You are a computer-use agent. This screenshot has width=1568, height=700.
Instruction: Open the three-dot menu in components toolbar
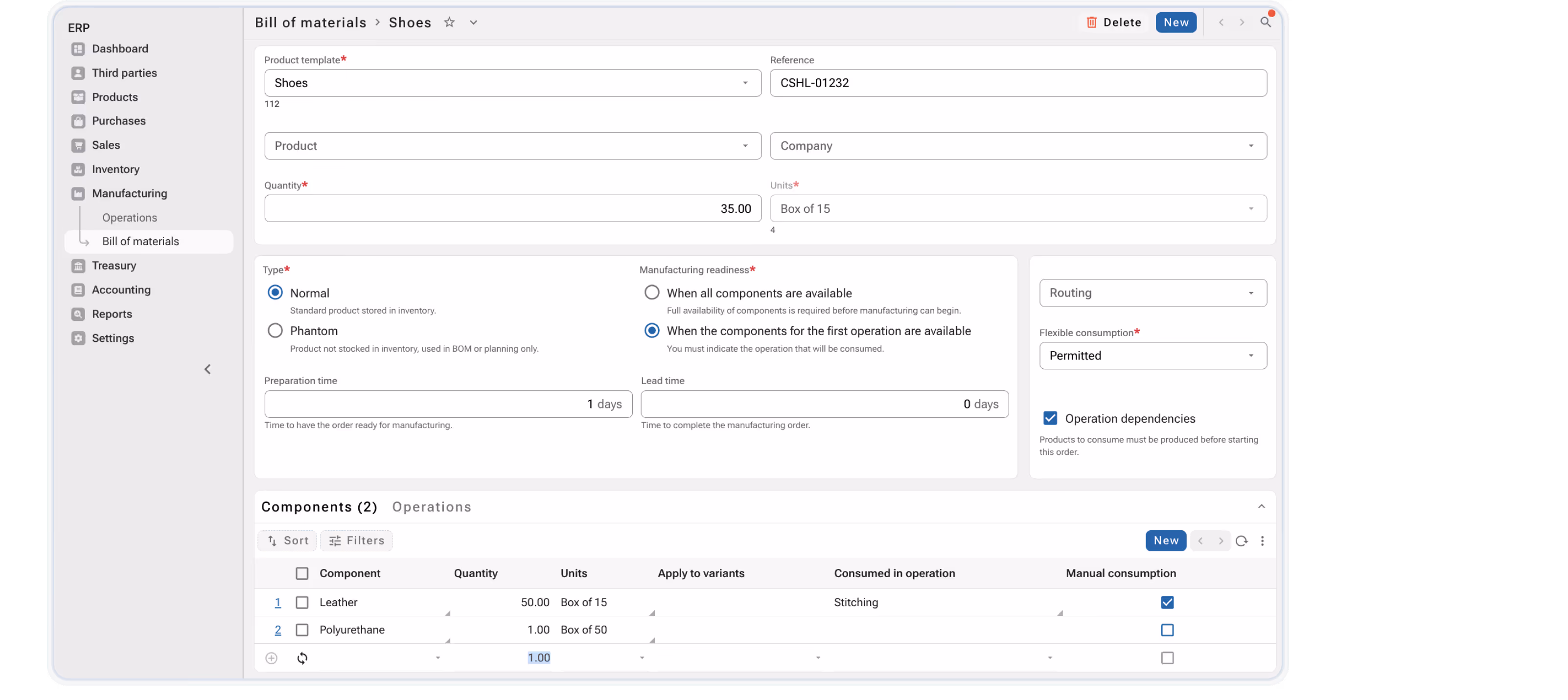1263,541
